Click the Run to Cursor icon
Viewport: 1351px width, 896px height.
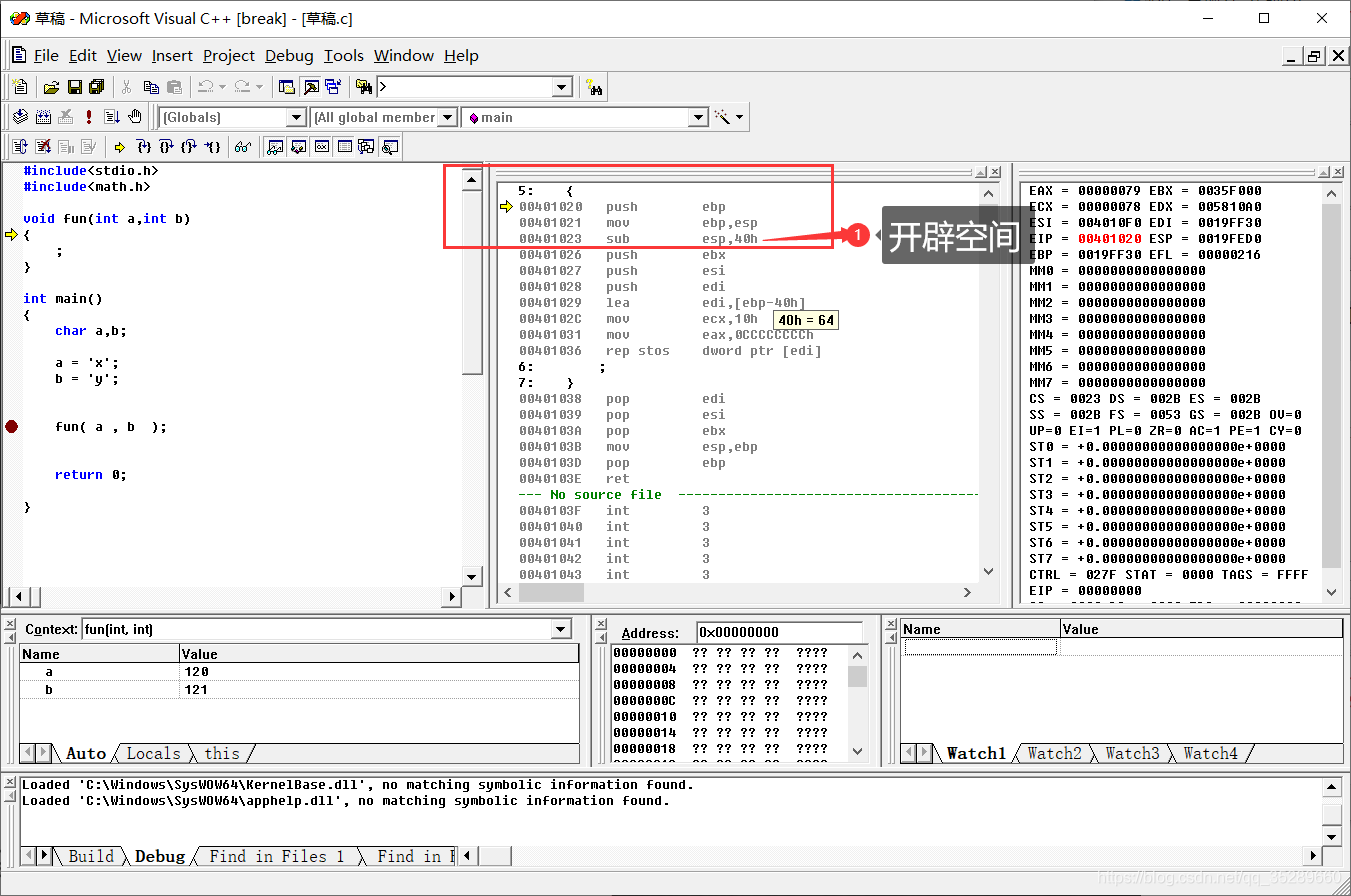click(x=213, y=146)
